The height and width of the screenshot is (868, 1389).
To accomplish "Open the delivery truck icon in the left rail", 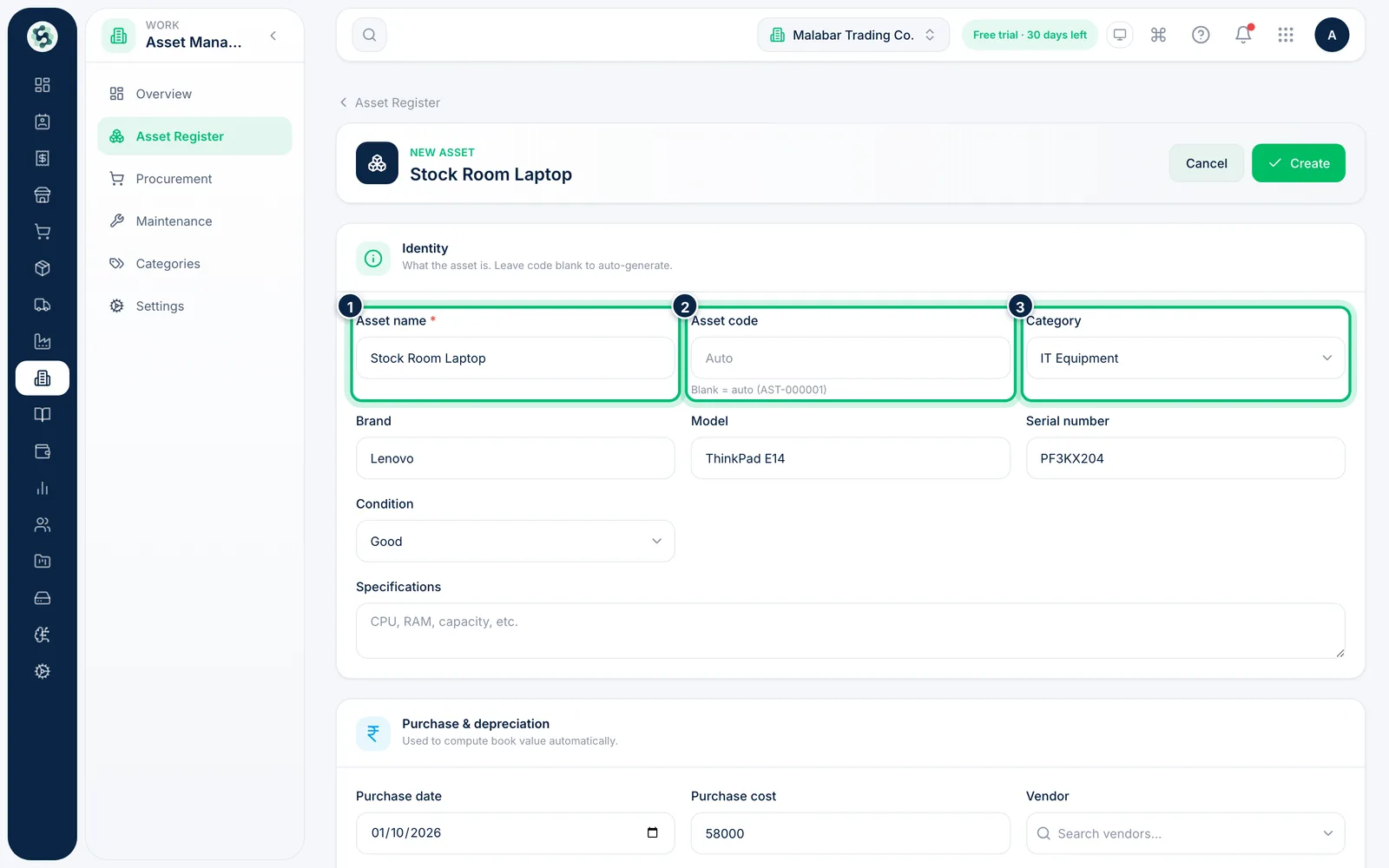I will tap(42, 305).
